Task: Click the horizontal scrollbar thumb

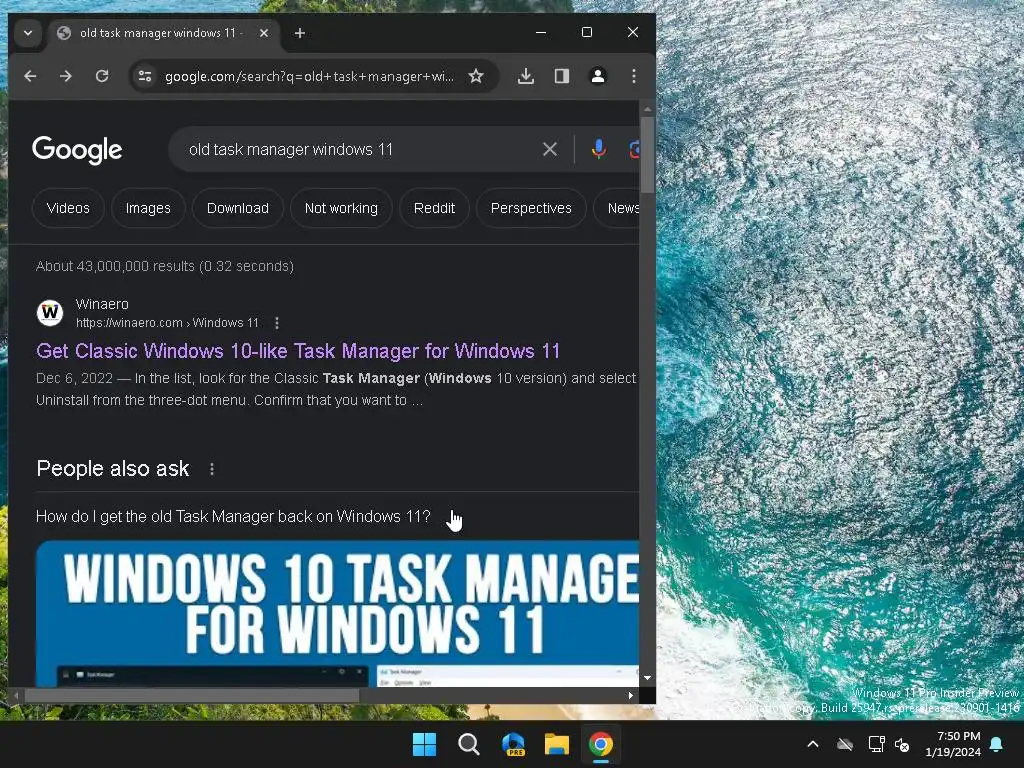Action: [x=191, y=696]
